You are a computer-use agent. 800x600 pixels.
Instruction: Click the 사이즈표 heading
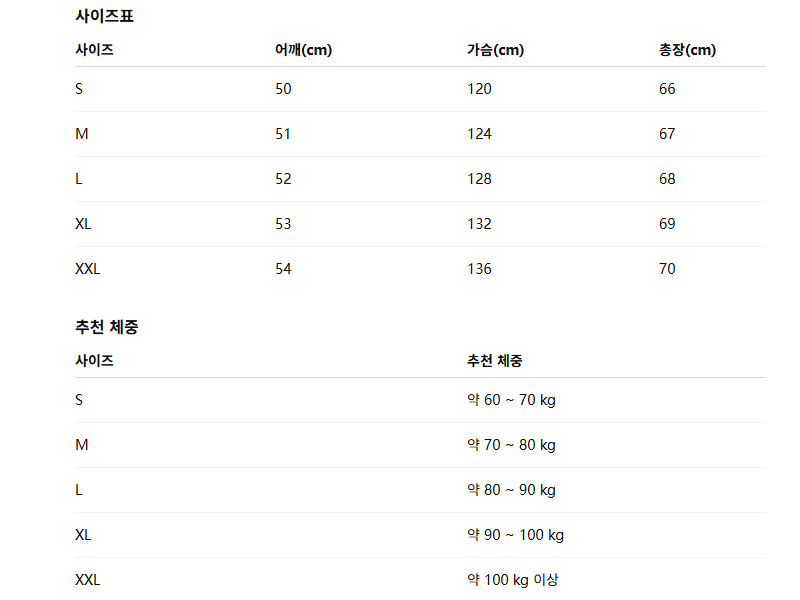coord(104,16)
